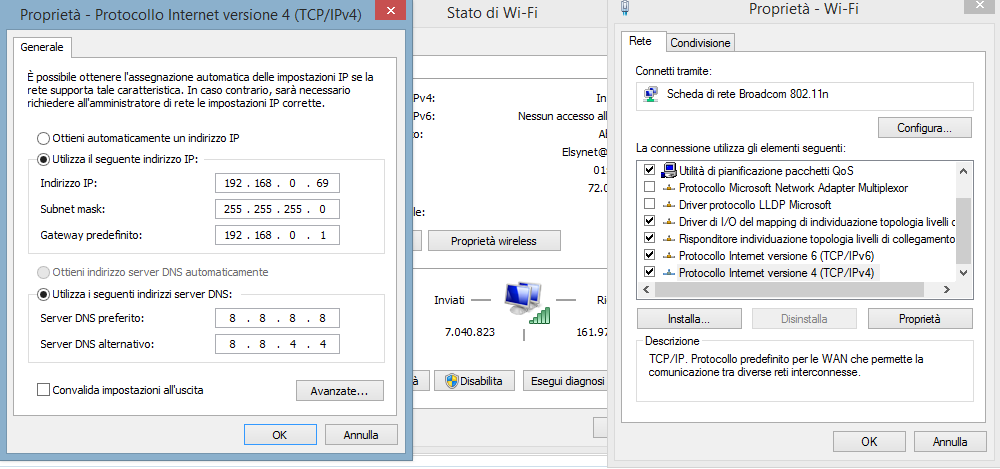Image resolution: width=1000 pixels, height=469 pixels.
Task: Click the TCP/IPv4 protocol icon in list
Action: pos(668,272)
